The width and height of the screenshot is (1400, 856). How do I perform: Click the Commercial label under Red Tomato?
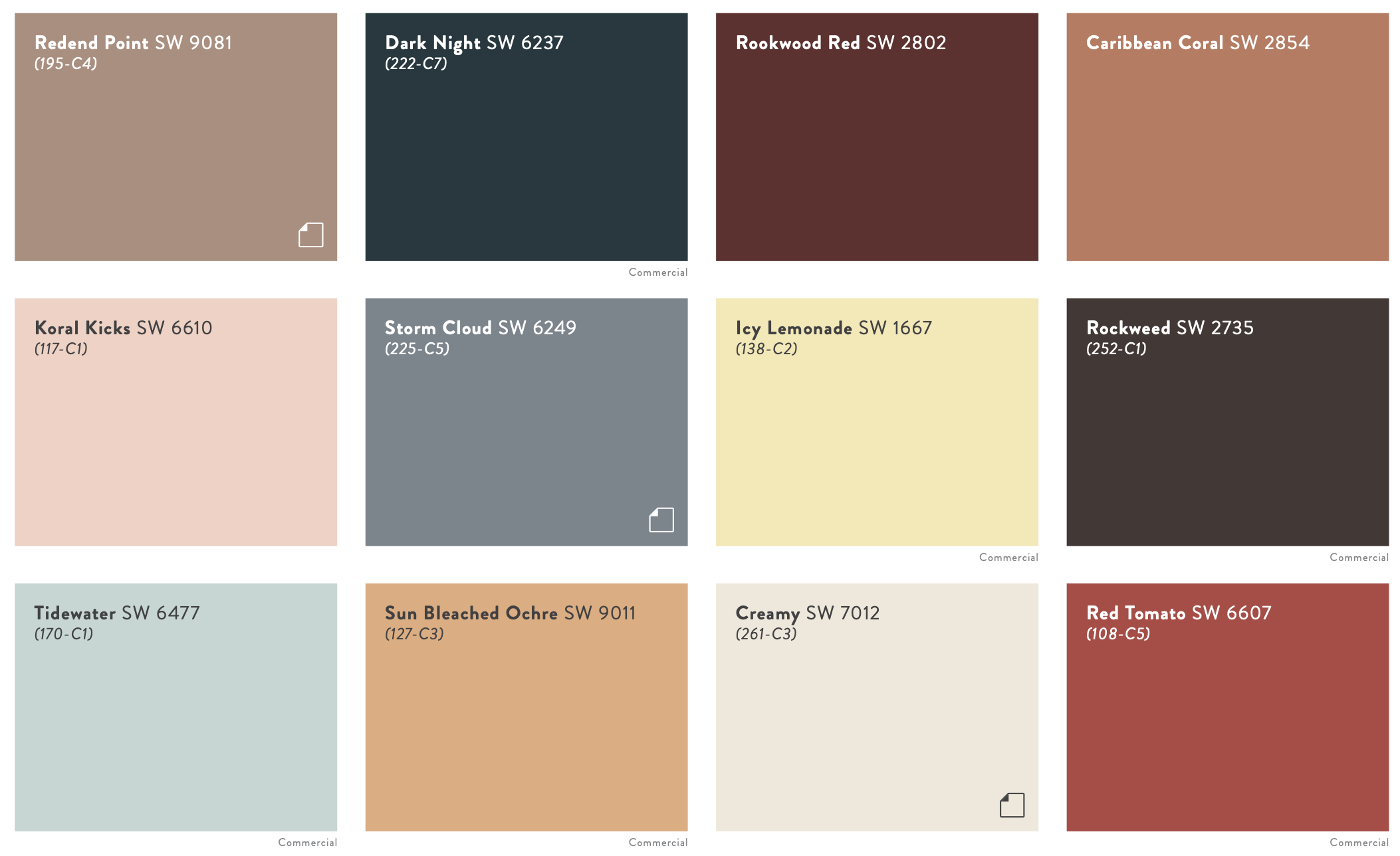[x=1359, y=842]
